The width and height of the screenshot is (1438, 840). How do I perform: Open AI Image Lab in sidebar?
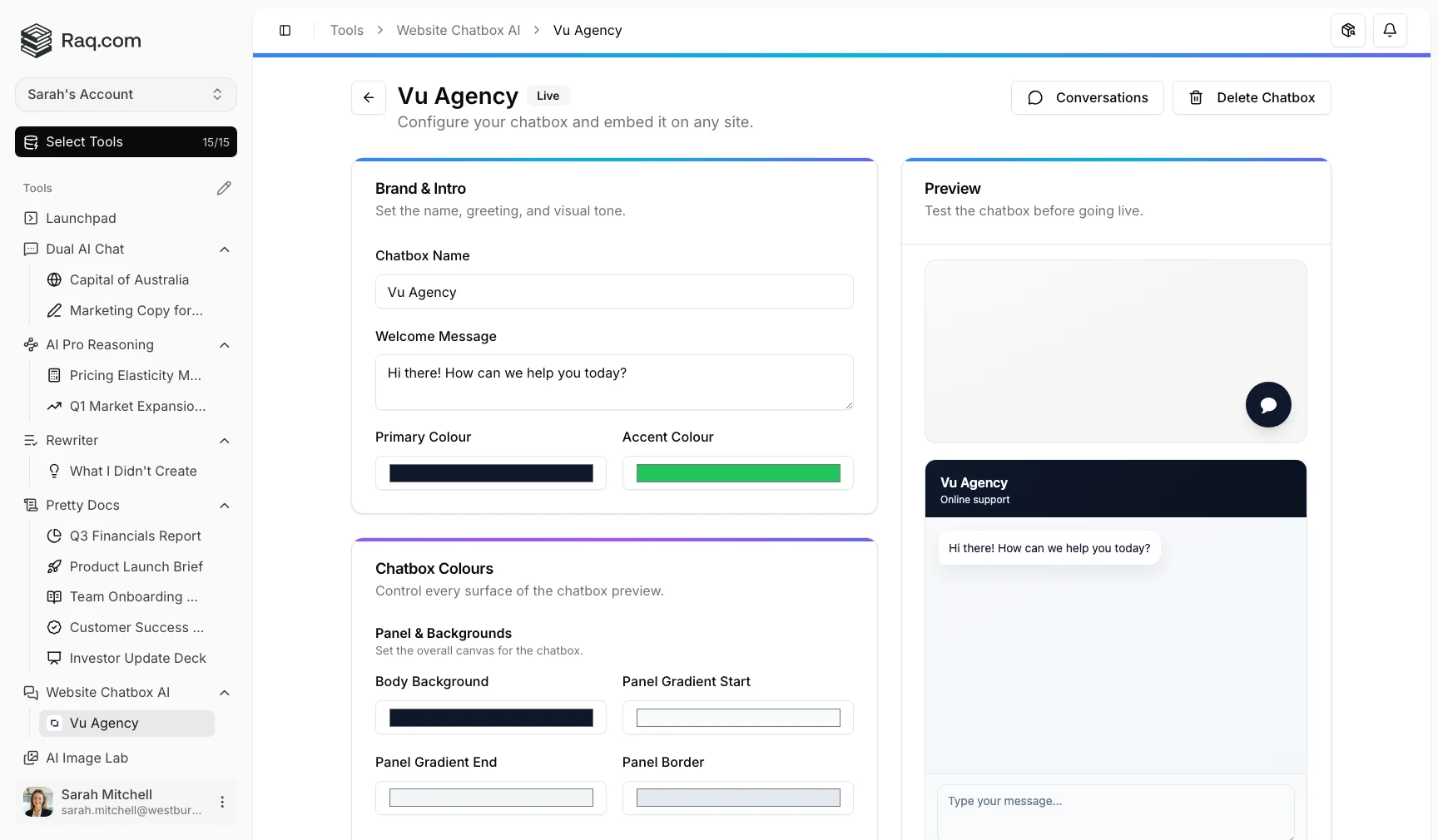tap(87, 758)
